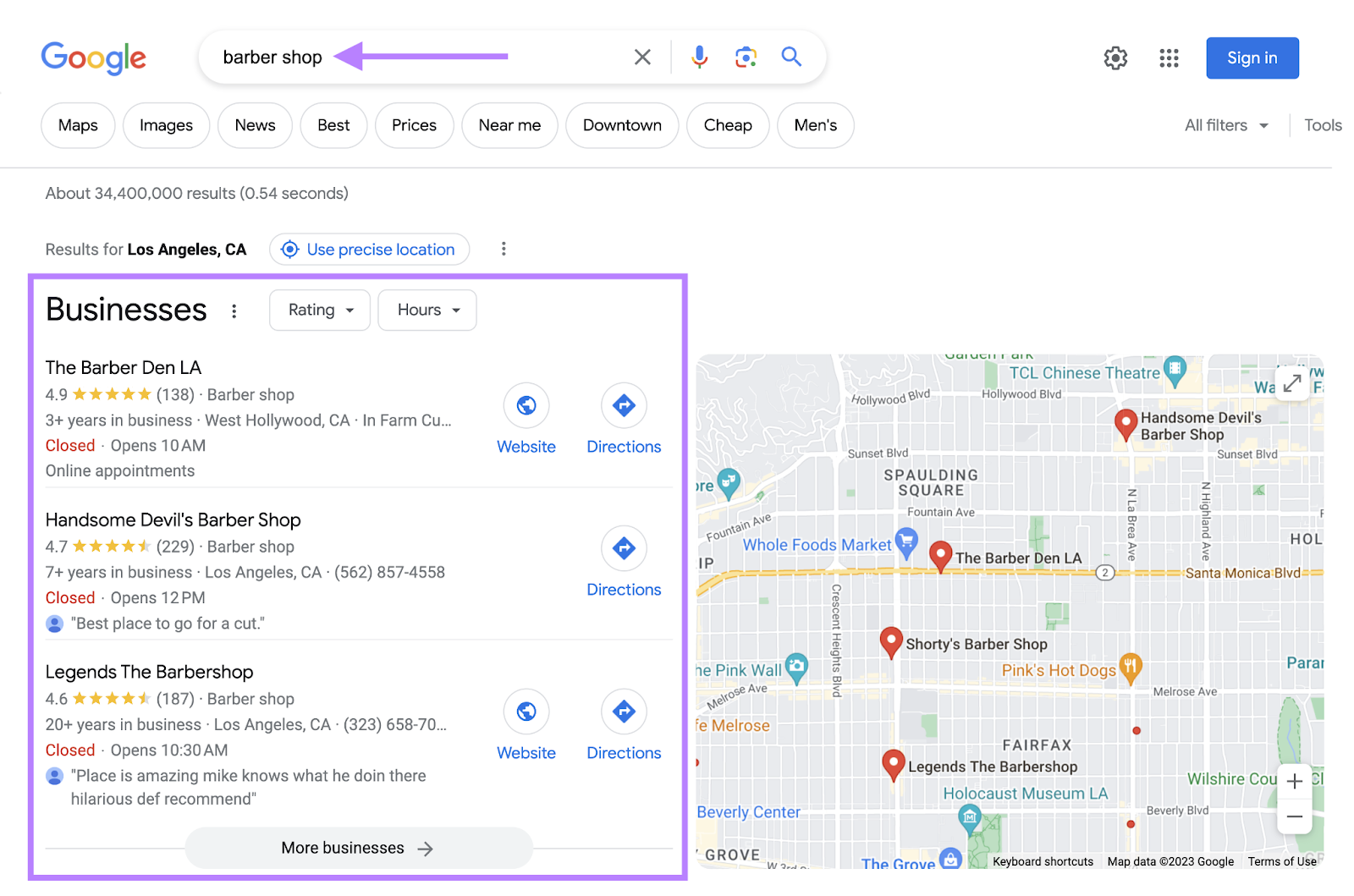This screenshot has height=896, width=1354.
Task: Click TCL Chinese Theatre map marker
Action: tap(1175, 370)
